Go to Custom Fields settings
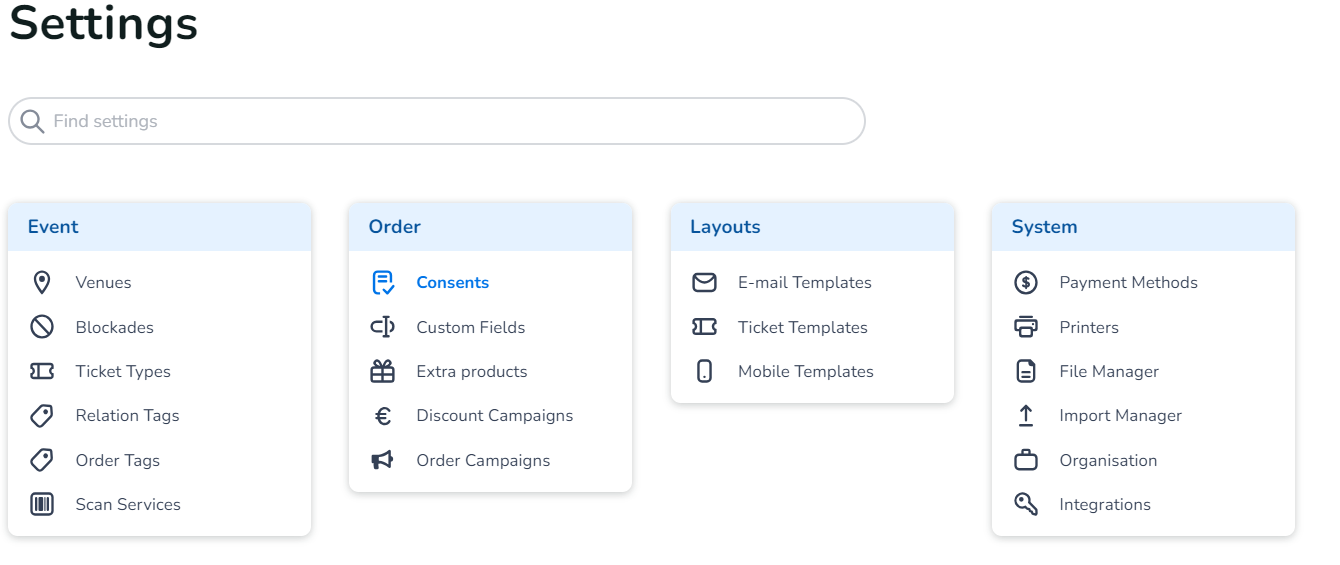The height and width of the screenshot is (565, 1340). point(470,327)
